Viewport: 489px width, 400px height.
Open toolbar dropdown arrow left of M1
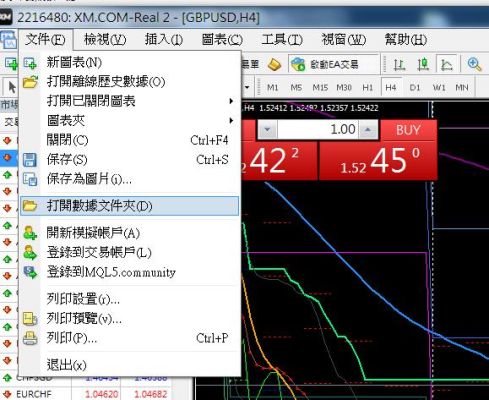click(x=247, y=88)
